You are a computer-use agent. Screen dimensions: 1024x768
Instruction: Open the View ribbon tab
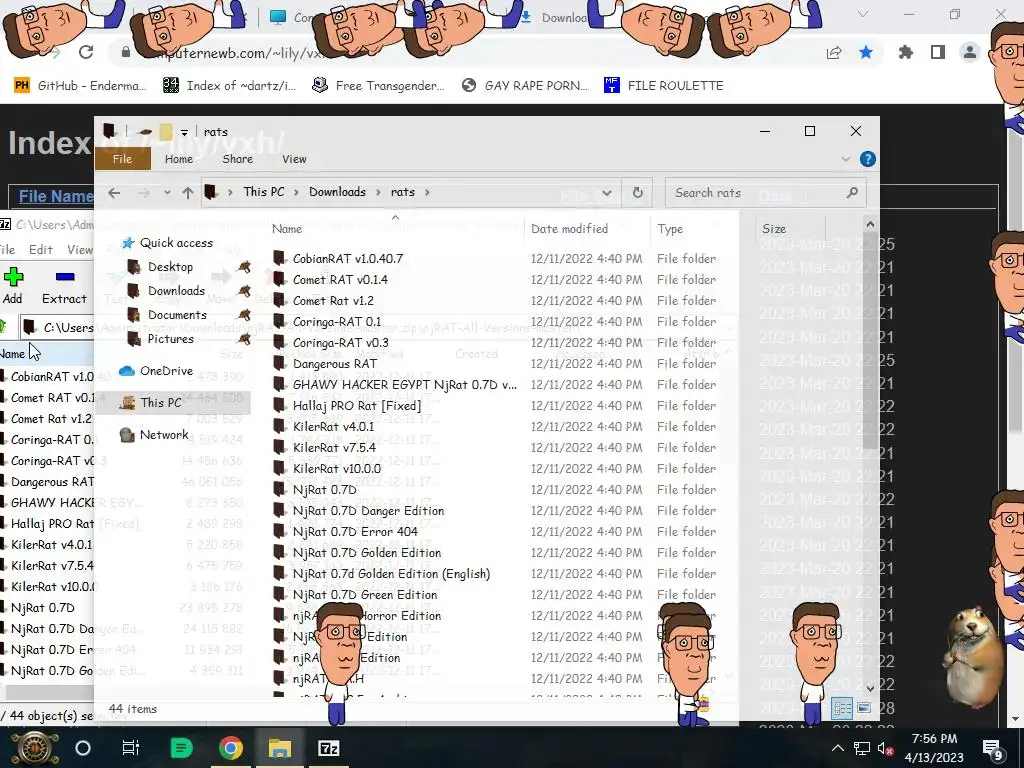point(294,159)
